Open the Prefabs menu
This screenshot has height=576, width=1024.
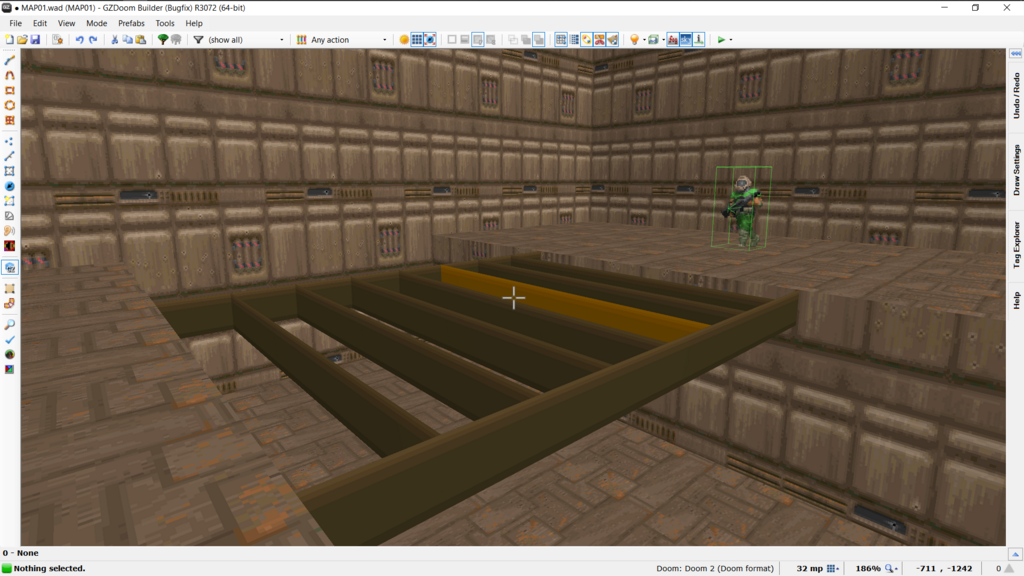[131, 23]
